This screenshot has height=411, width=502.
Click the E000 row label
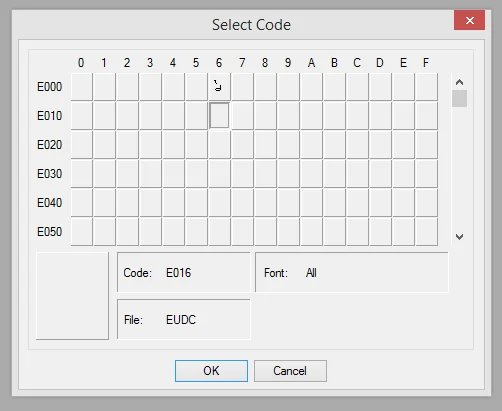(50, 87)
